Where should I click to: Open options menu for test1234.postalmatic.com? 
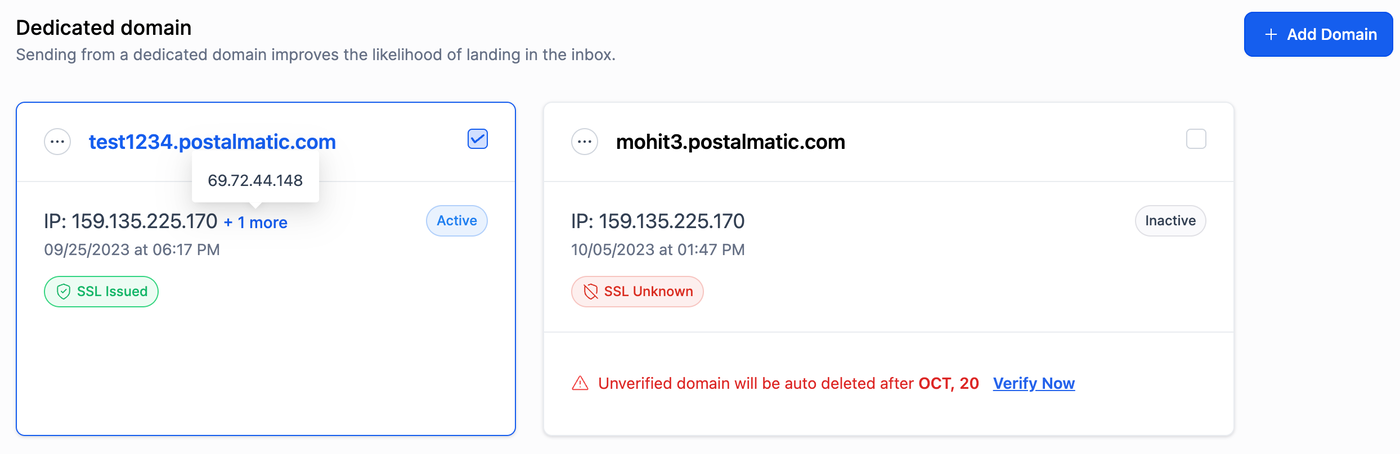coord(58,142)
